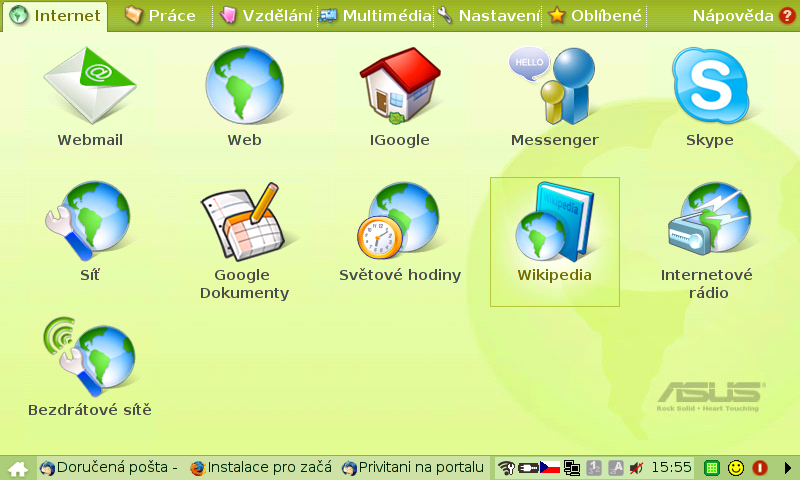The width and height of the screenshot is (800, 480).
Task: Open the Multimédia tab
Action: pos(376,16)
